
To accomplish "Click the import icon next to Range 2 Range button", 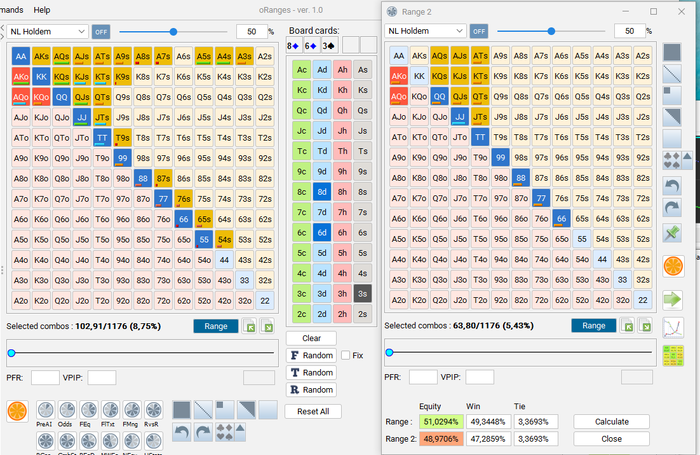I will tap(627, 326).
